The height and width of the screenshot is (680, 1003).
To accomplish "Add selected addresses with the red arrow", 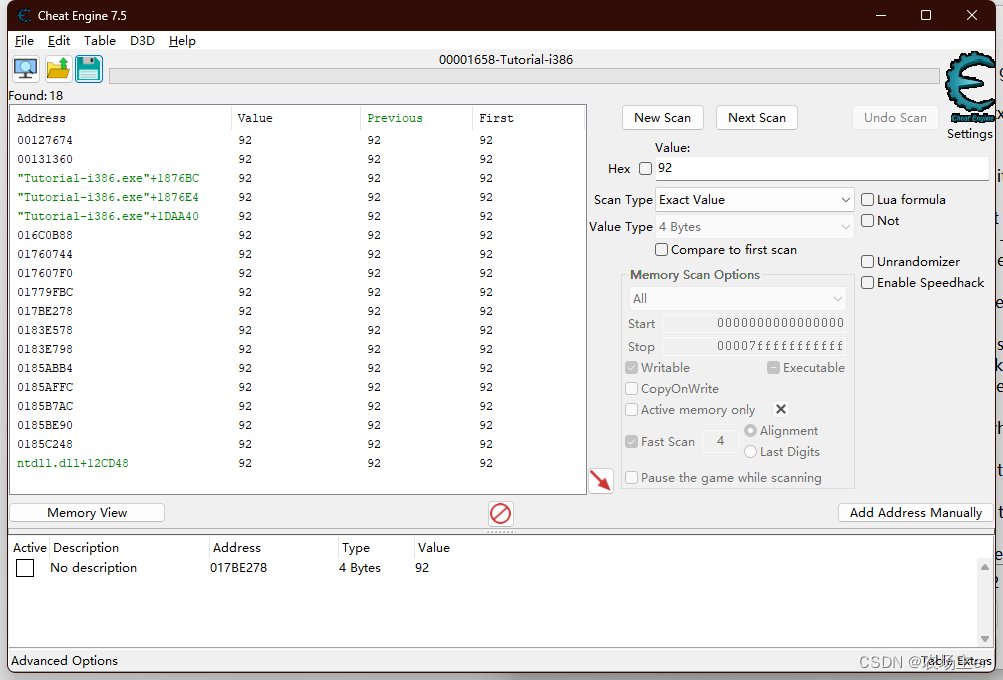I will point(601,480).
